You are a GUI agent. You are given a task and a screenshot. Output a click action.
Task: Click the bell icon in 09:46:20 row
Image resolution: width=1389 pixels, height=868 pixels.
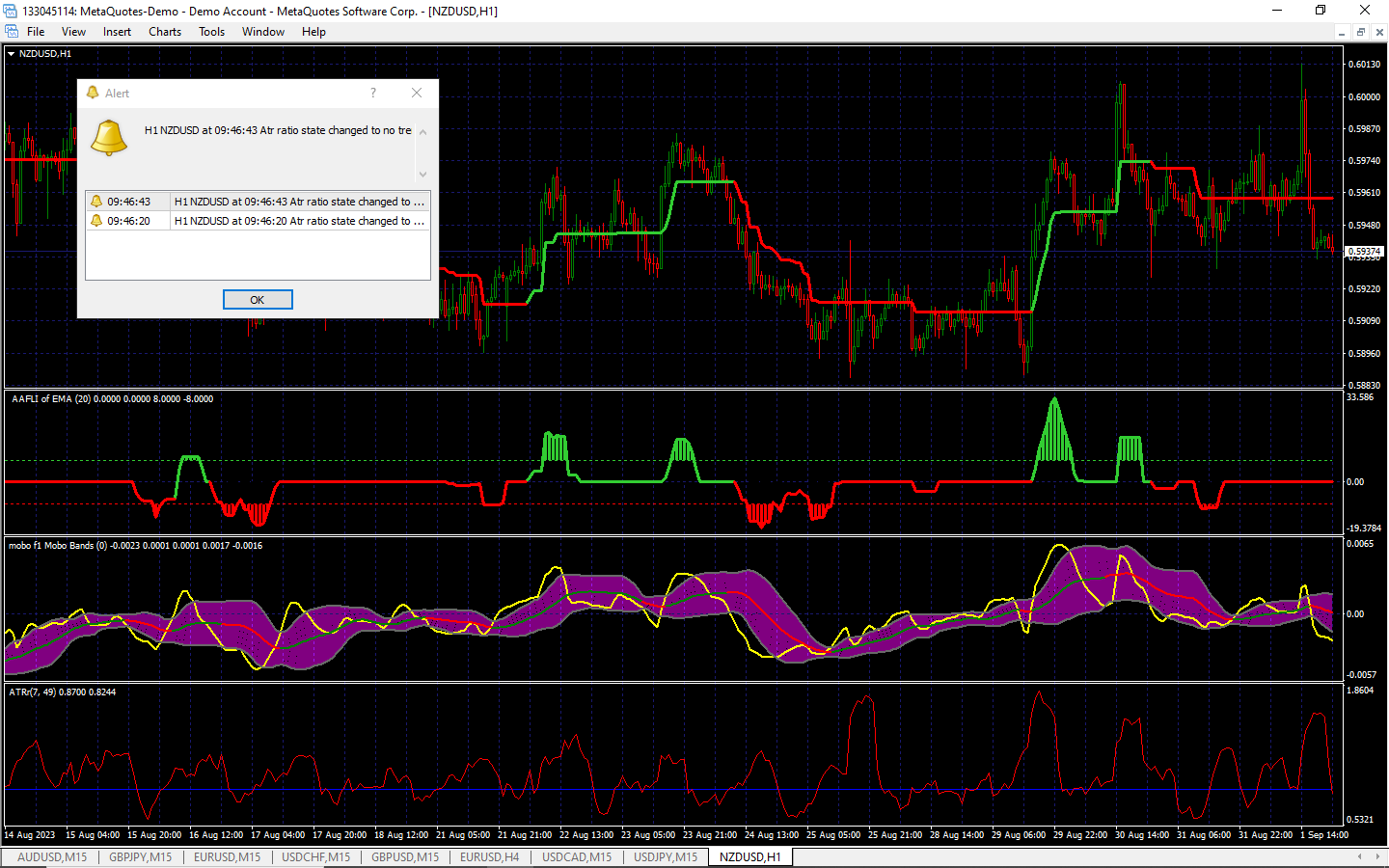pyautogui.click(x=96, y=221)
